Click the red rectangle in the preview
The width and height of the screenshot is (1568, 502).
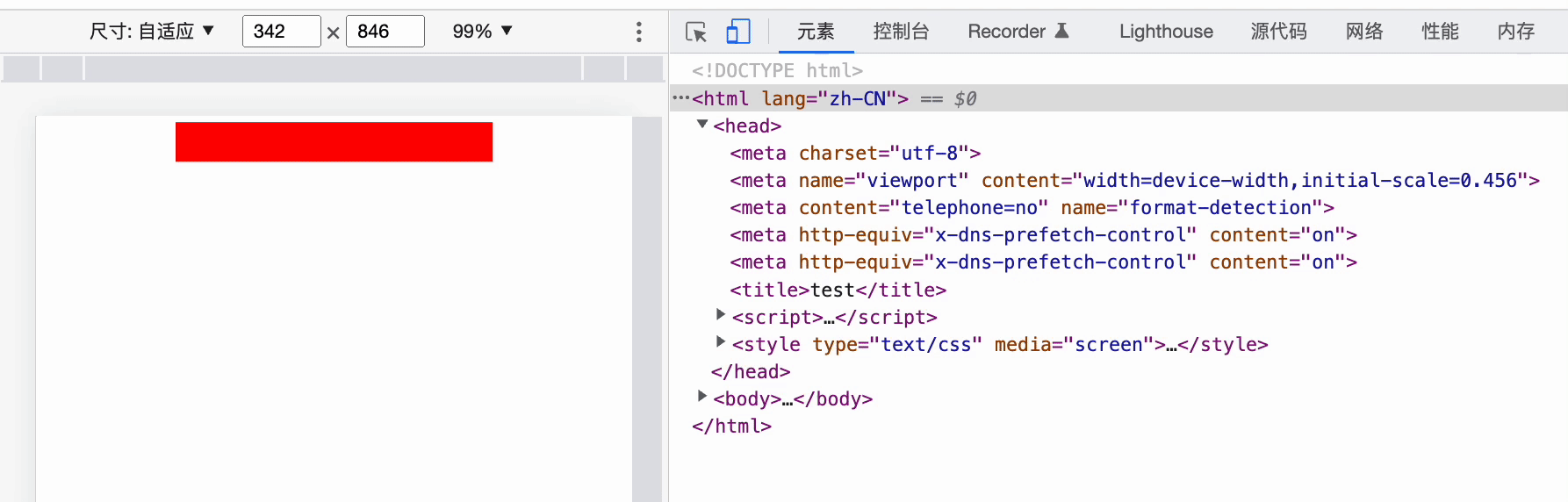(x=334, y=141)
